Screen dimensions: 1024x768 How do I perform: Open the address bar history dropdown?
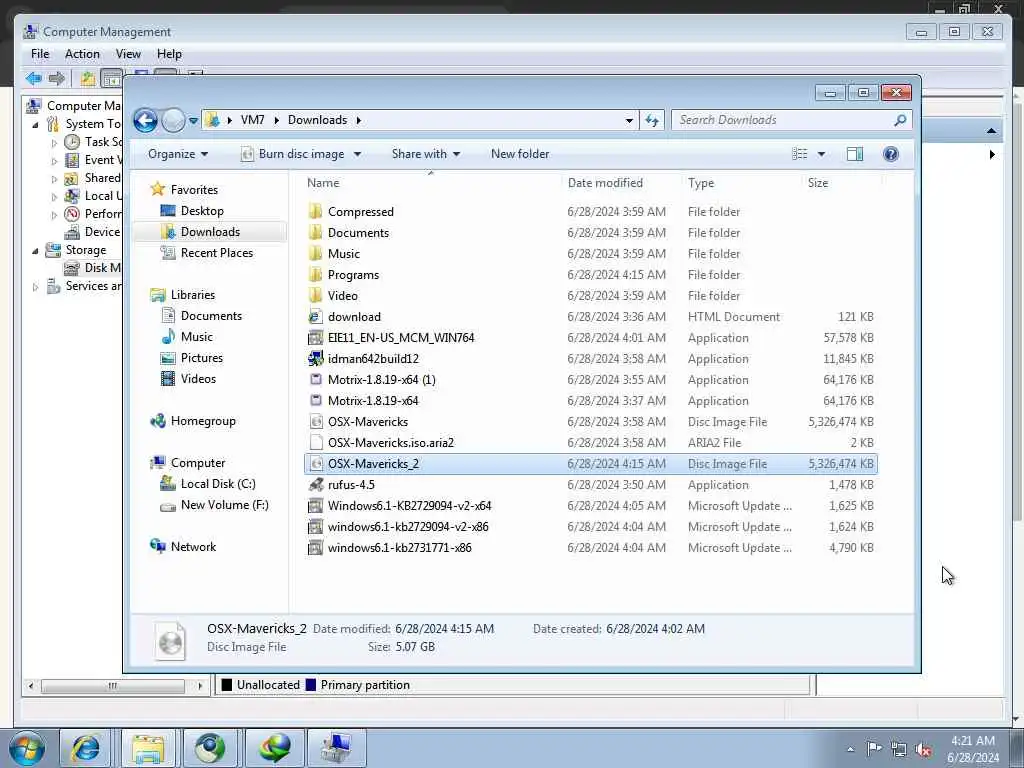click(x=629, y=121)
